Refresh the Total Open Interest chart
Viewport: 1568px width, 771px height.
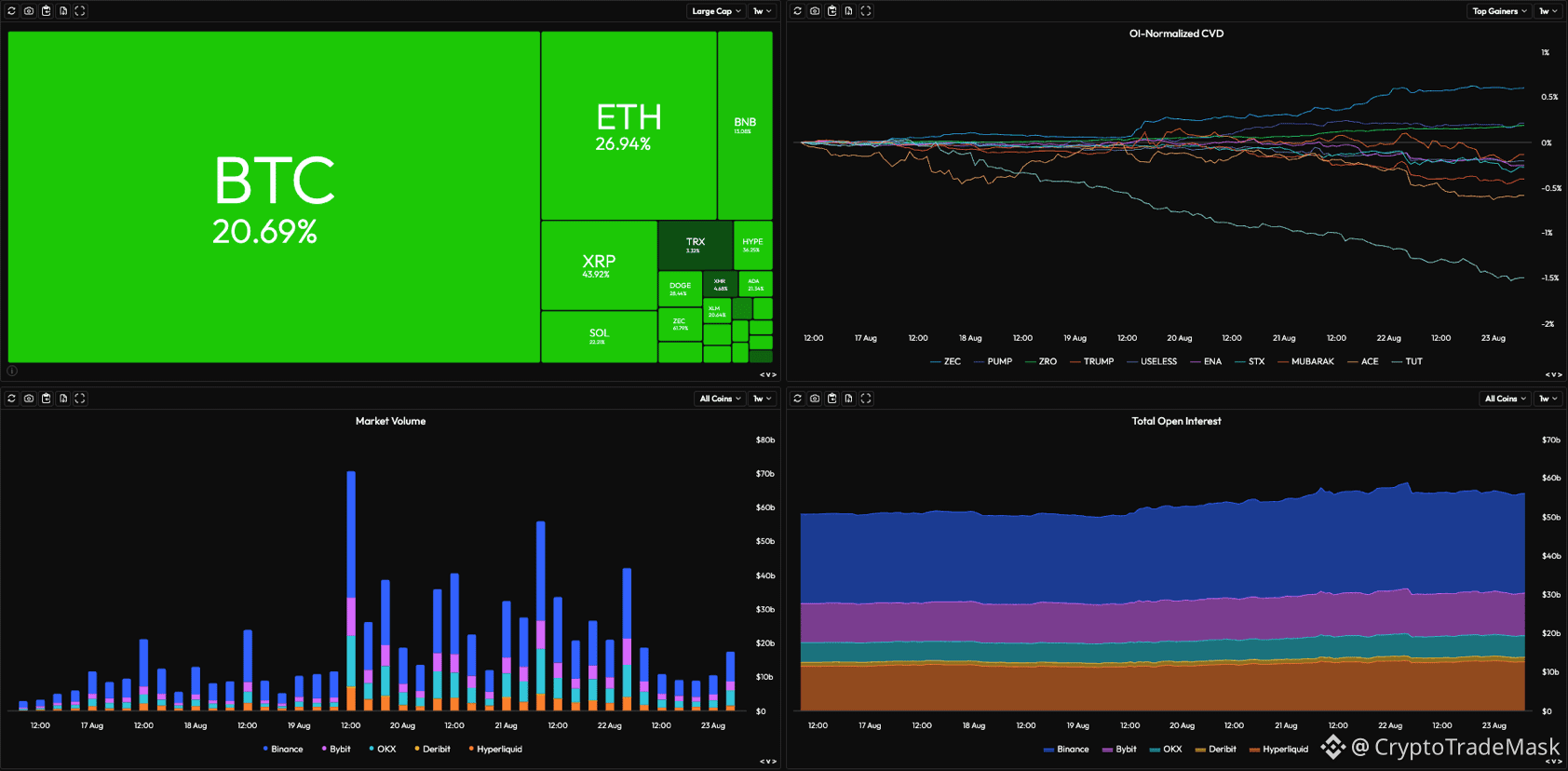[798, 399]
